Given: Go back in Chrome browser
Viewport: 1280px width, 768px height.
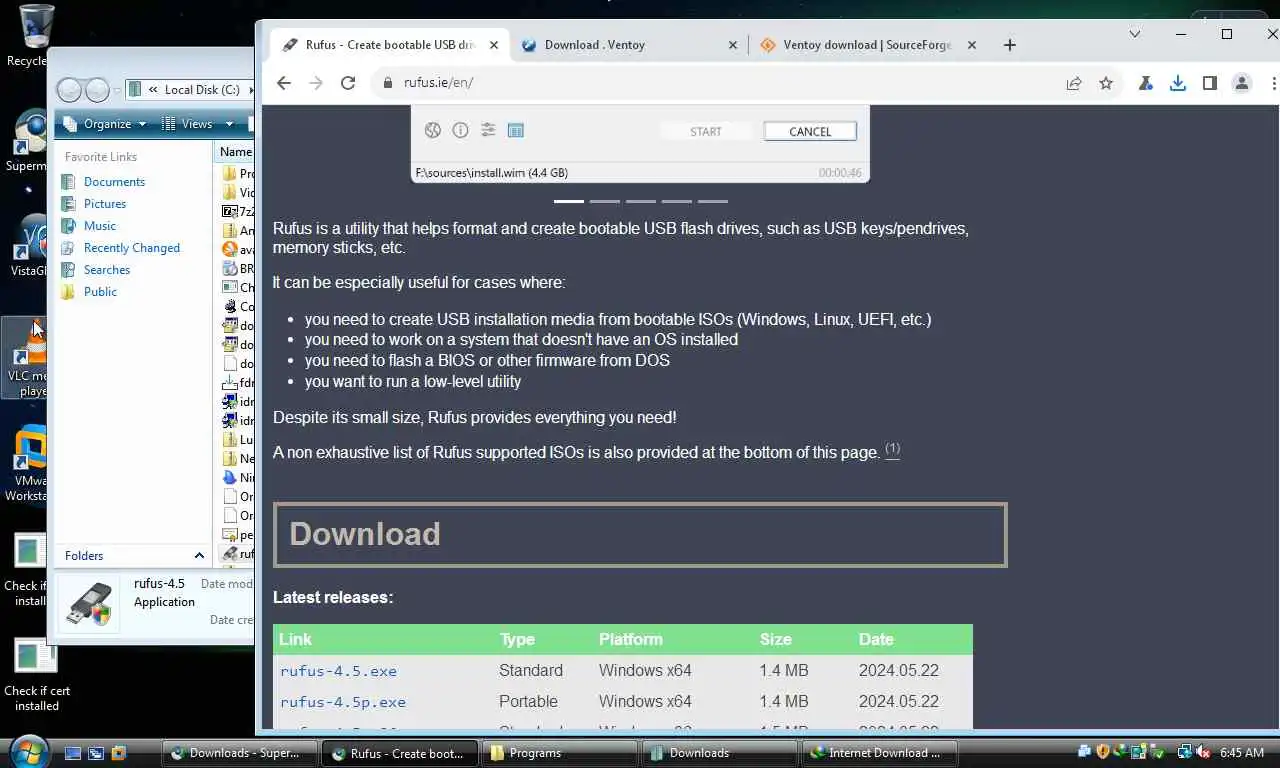Looking at the screenshot, I should point(284,83).
